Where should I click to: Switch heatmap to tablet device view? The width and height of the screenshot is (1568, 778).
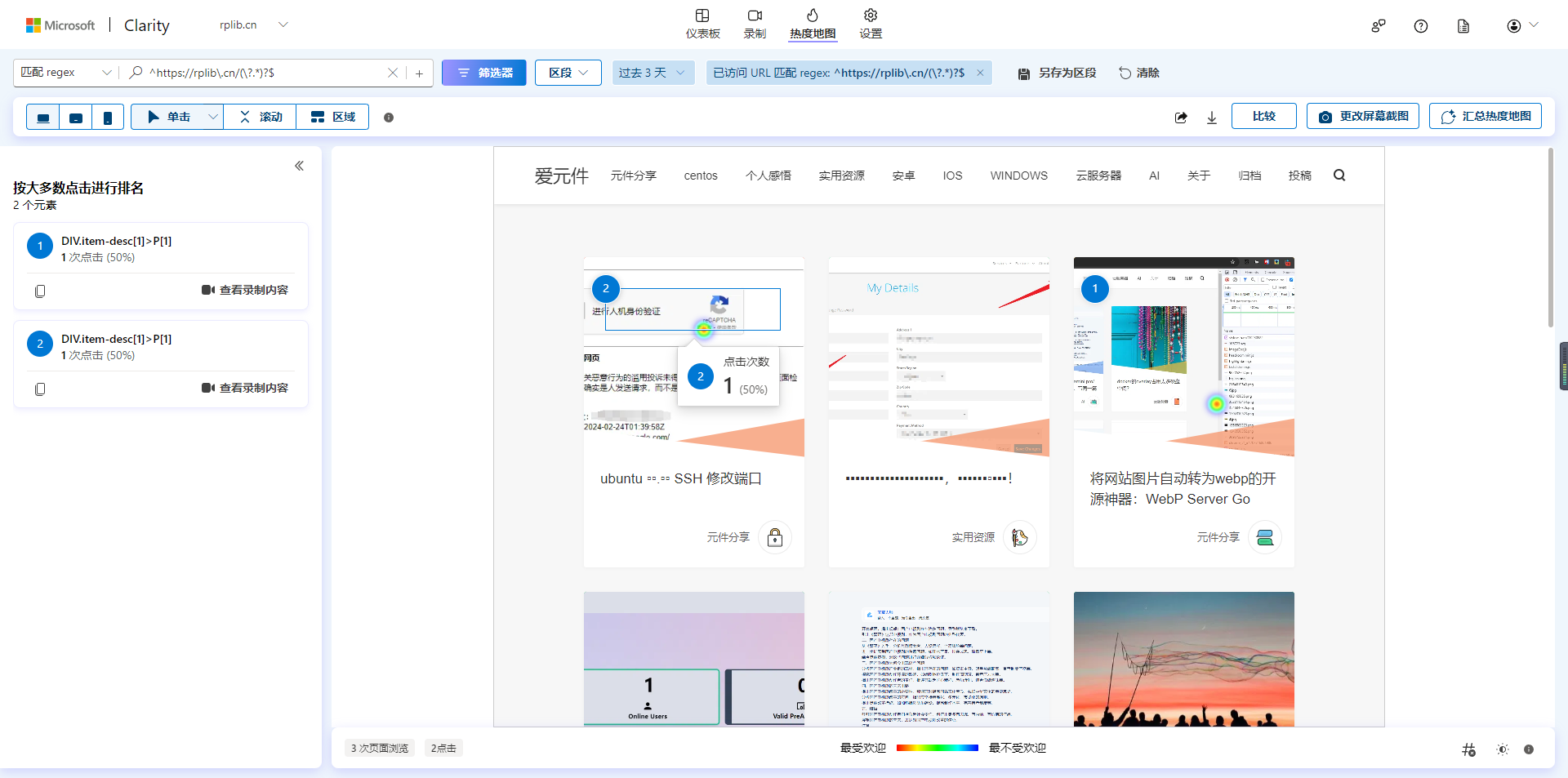pyautogui.click(x=76, y=118)
